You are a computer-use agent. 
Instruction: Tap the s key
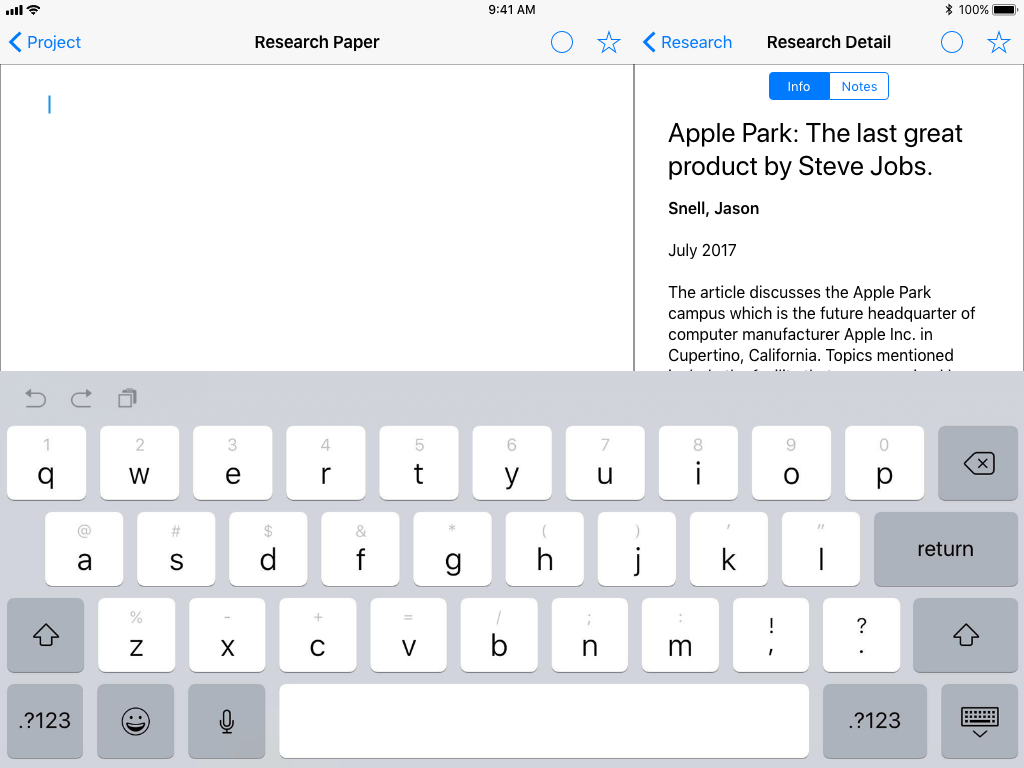coord(176,549)
